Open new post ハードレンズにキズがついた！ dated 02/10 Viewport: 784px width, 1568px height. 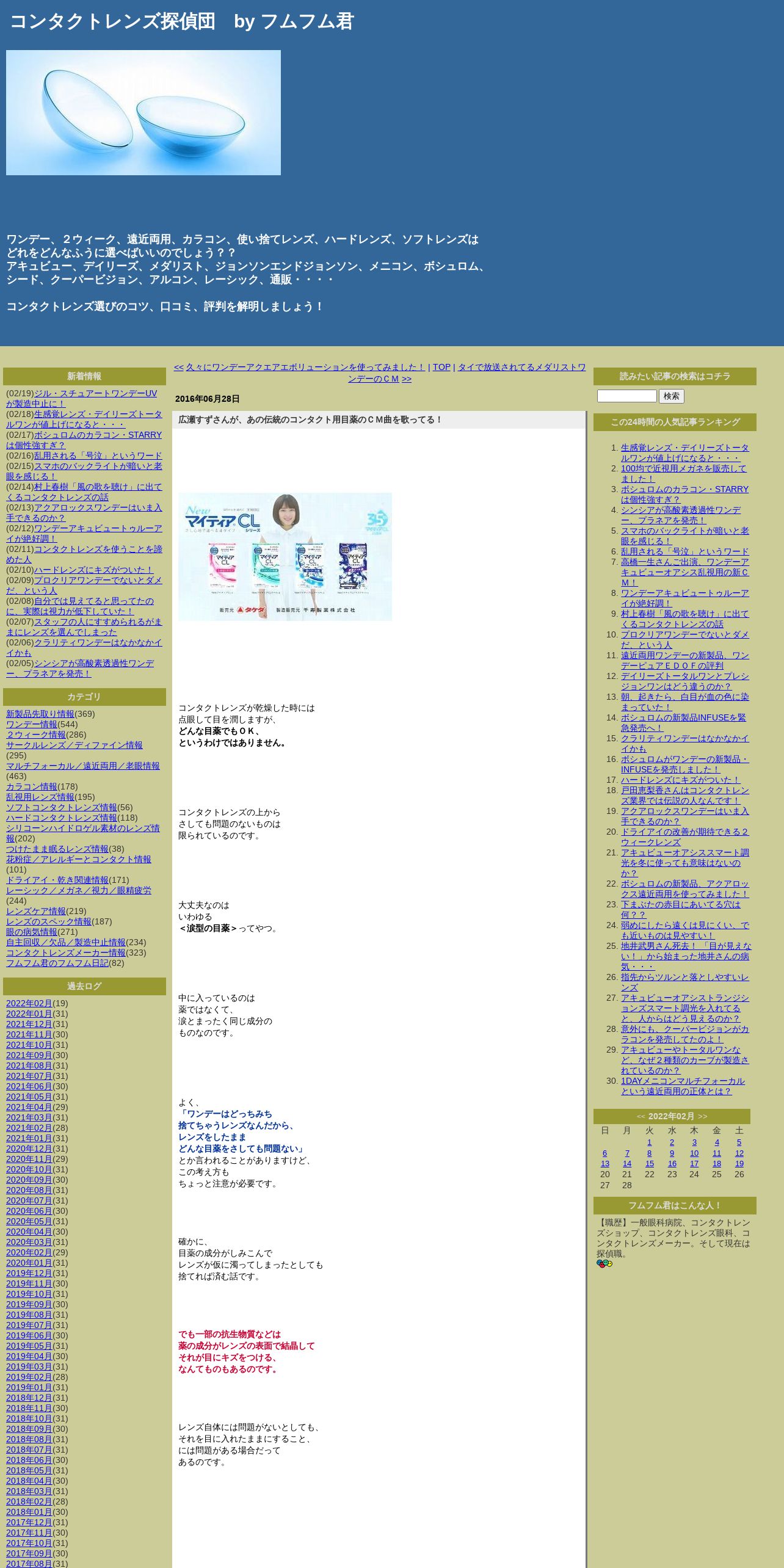click(94, 570)
